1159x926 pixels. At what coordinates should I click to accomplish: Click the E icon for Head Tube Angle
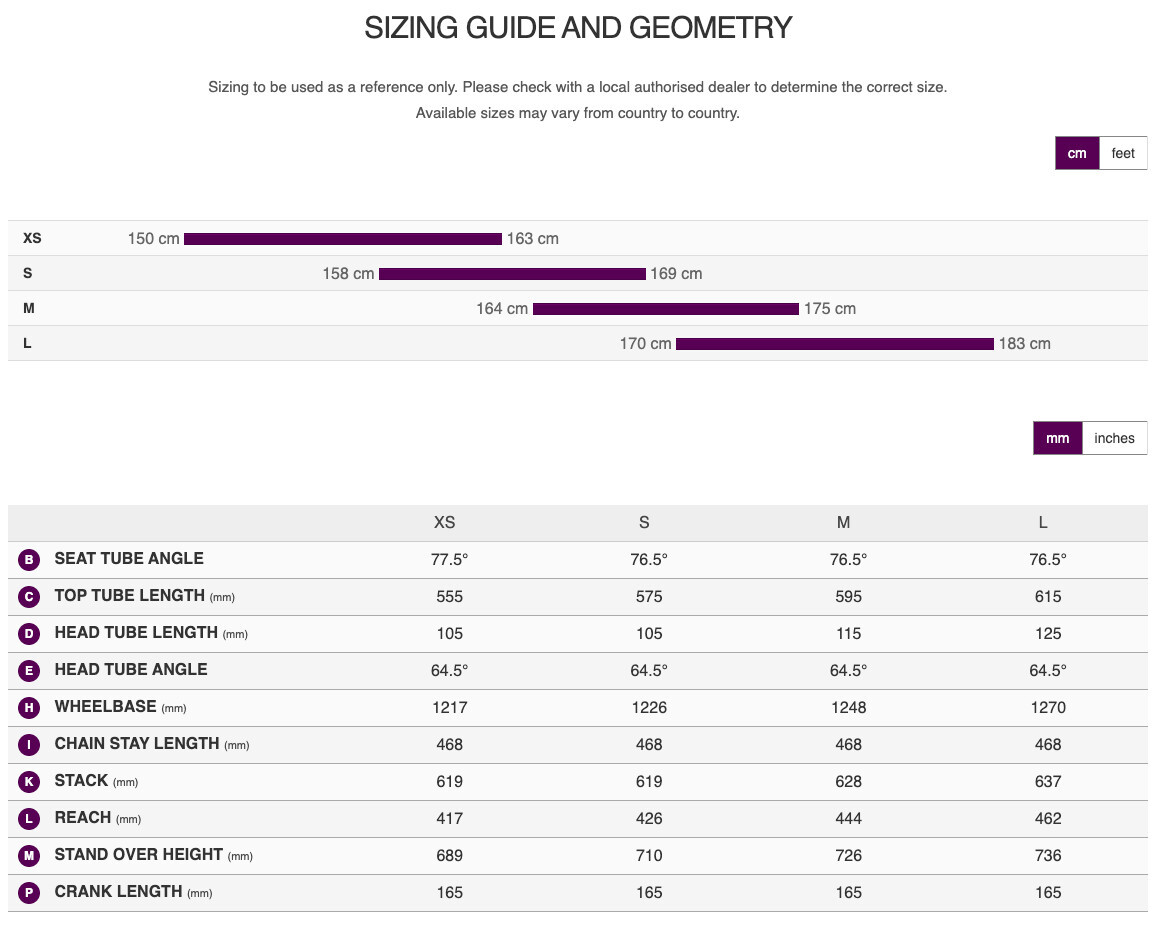29,670
